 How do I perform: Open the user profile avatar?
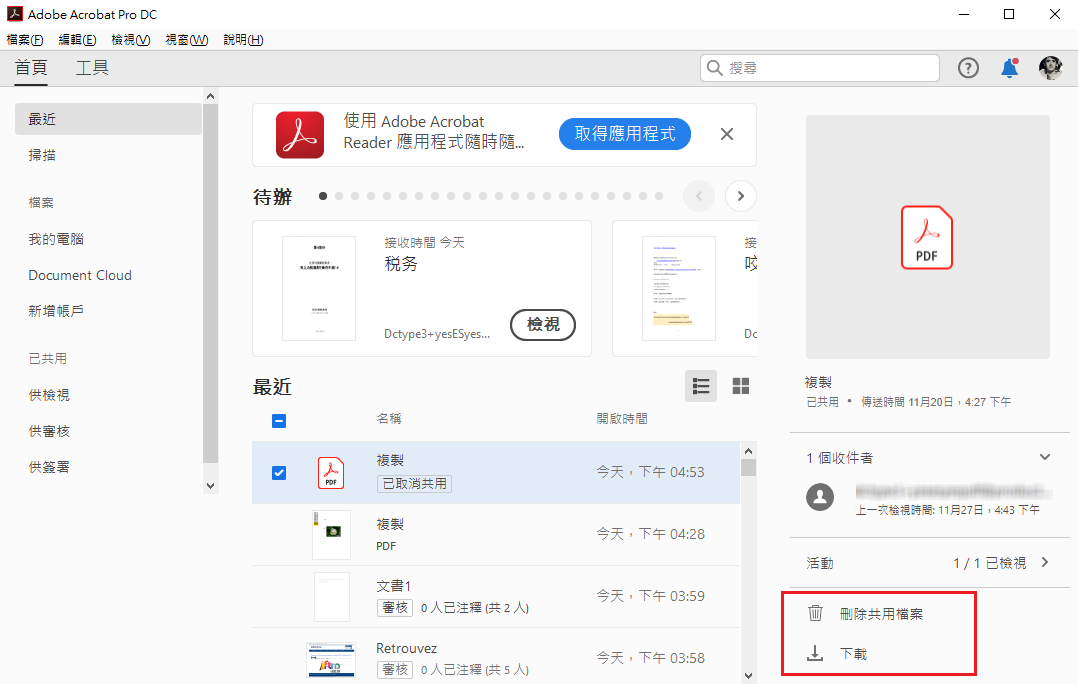(x=1050, y=68)
